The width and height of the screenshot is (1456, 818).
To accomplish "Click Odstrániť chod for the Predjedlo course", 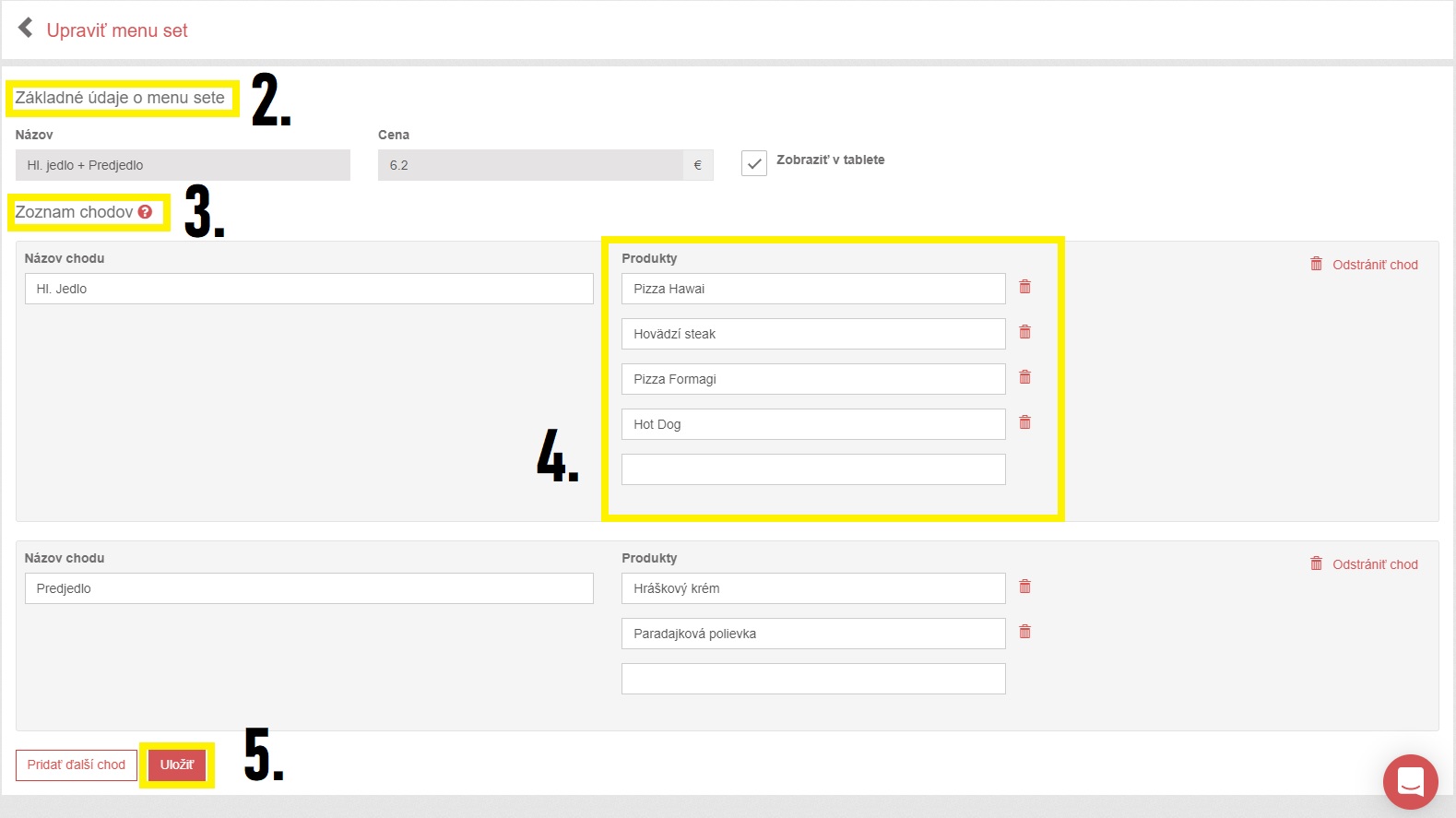I will click(1364, 564).
